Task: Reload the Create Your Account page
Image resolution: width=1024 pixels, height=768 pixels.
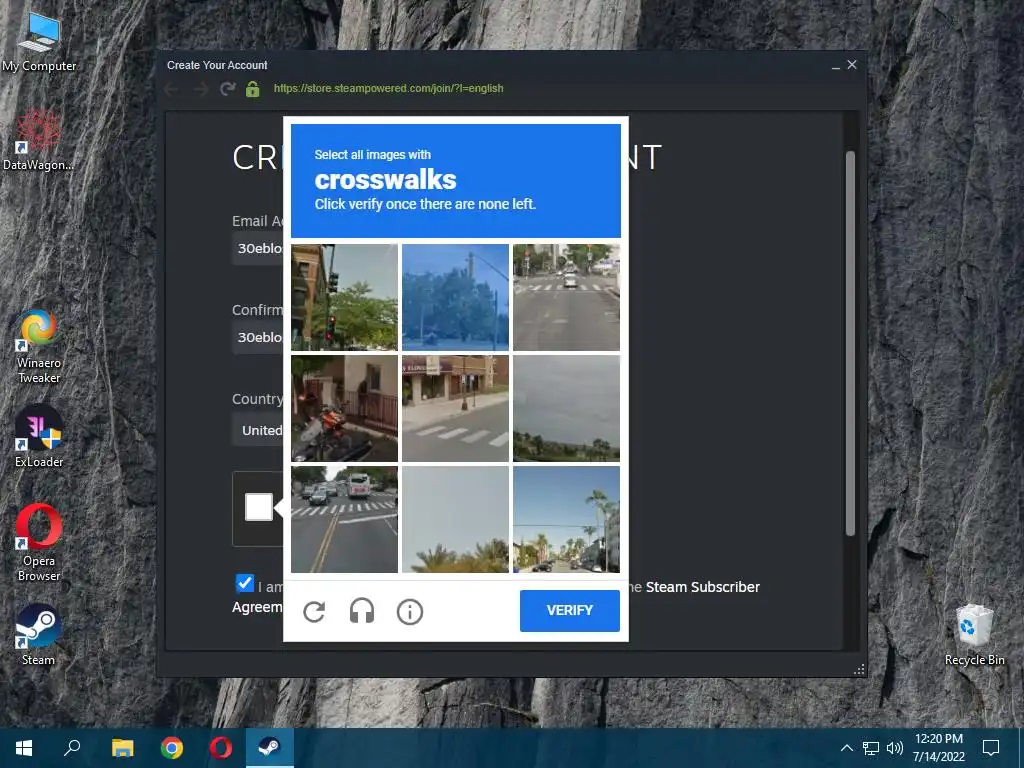Action: point(227,89)
